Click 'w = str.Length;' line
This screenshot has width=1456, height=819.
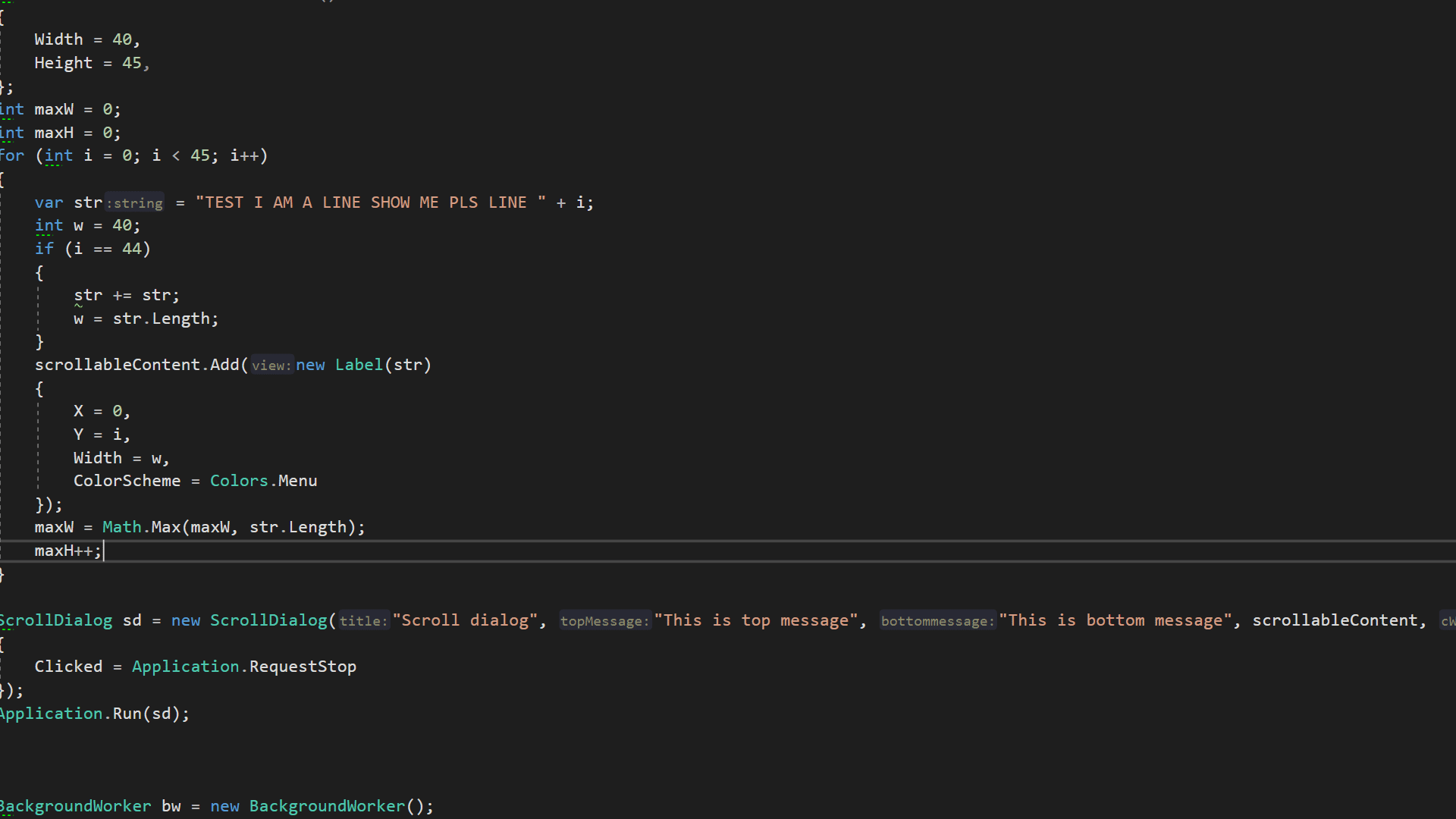(146, 318)
